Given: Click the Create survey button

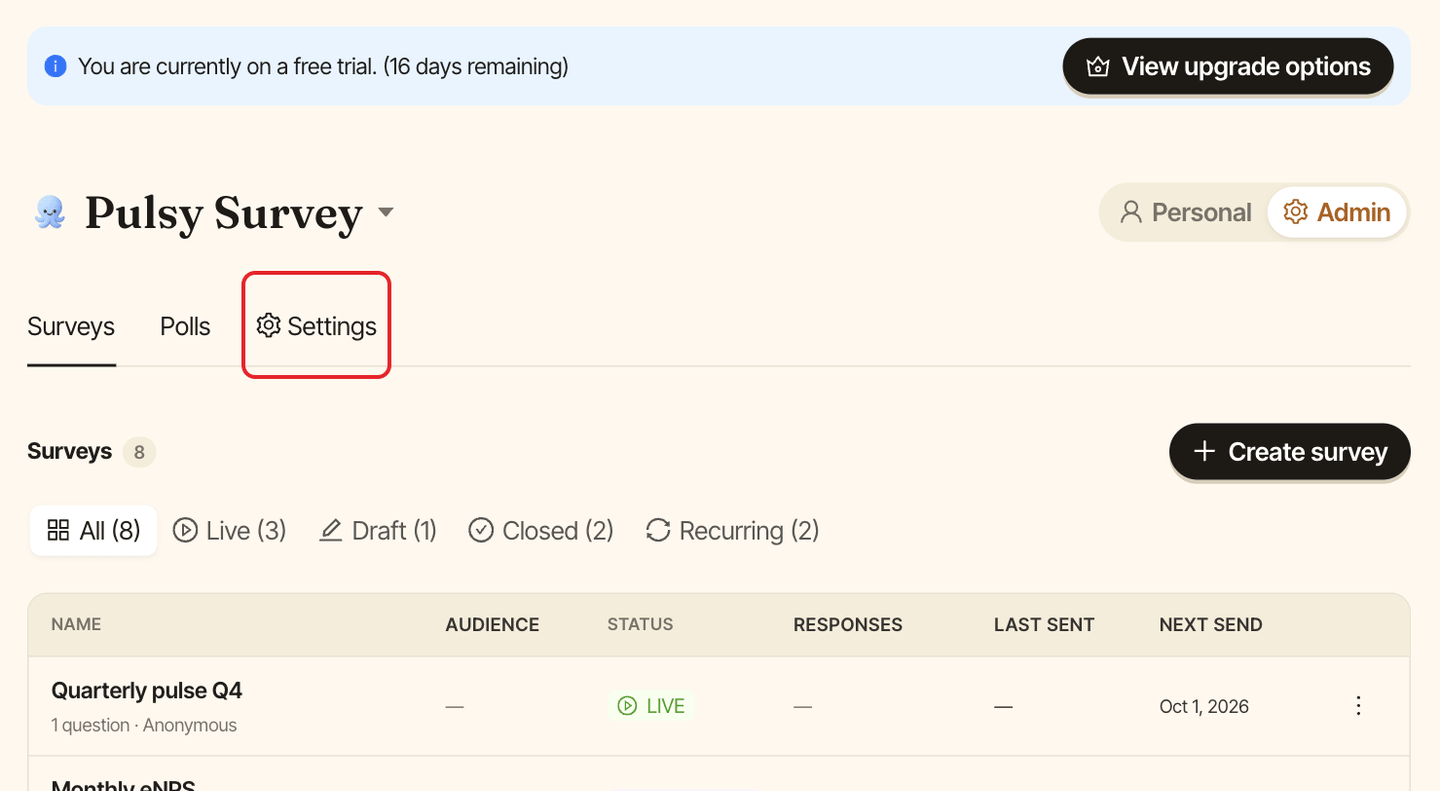Looking at the screenshot, I should [1290, 452].
